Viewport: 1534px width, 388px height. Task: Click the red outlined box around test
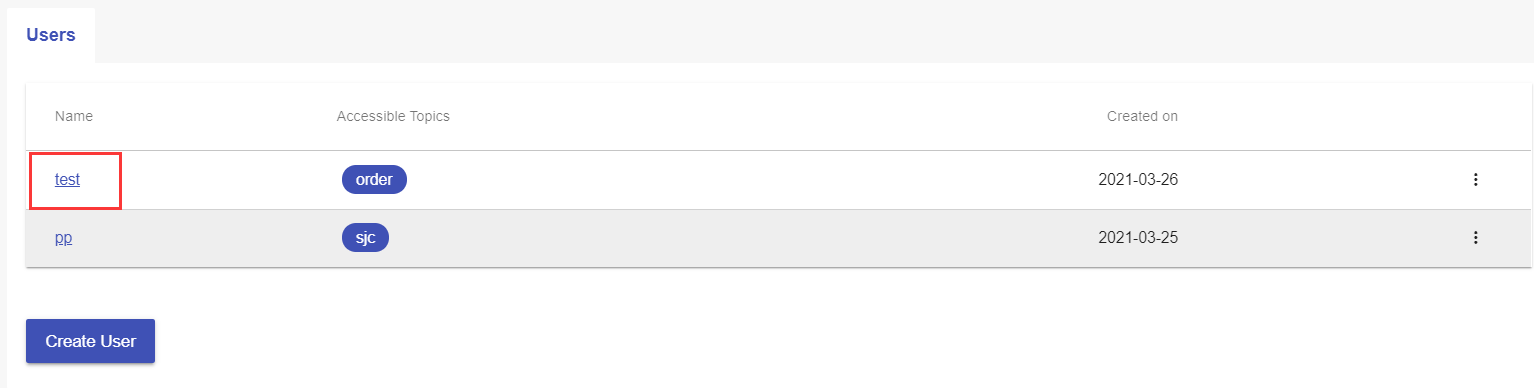point(75,181)
